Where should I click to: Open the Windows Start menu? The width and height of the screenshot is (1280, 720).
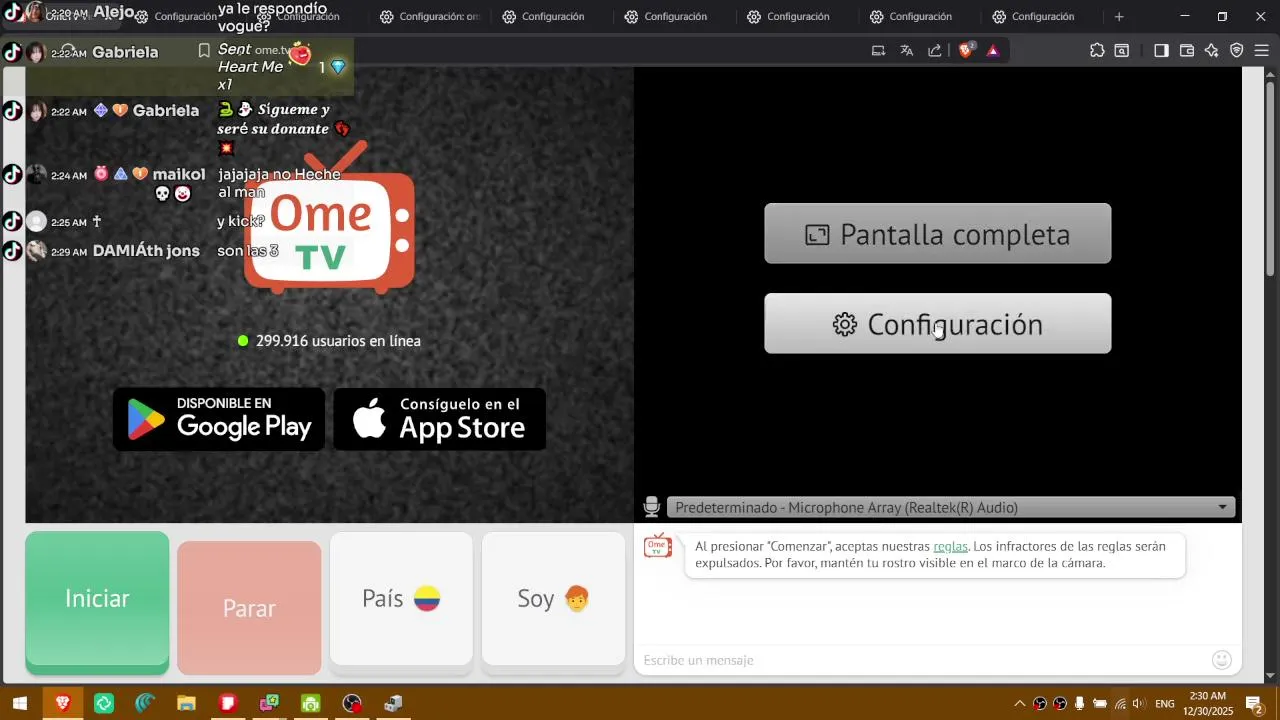point(19,704)
